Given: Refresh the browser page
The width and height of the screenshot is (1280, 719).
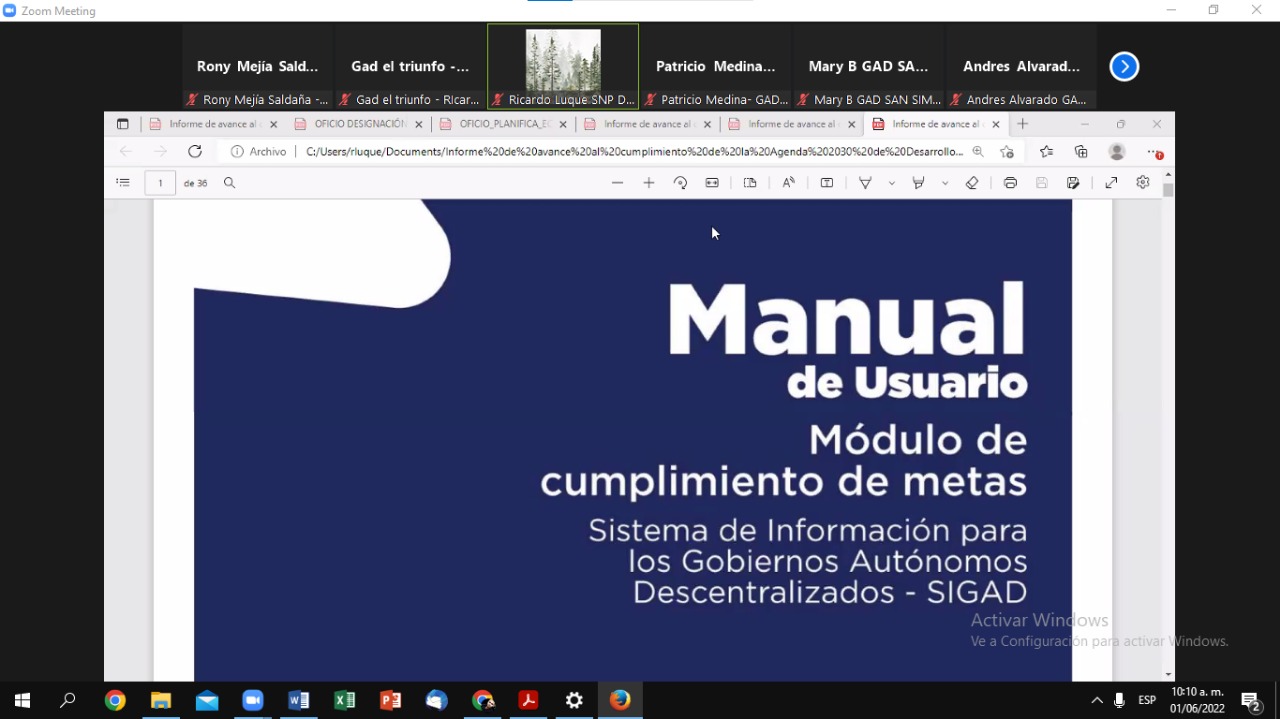Looking at the screenshot, I should 195,152.
